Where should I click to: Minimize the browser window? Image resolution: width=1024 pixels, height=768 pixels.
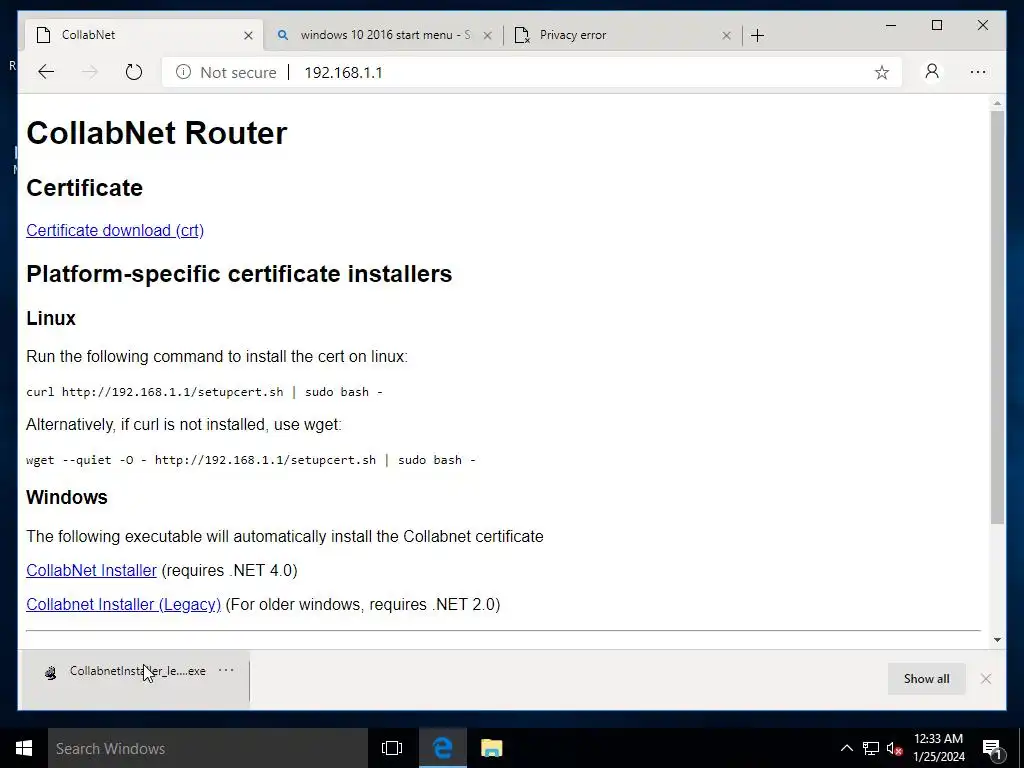(891, 25)
